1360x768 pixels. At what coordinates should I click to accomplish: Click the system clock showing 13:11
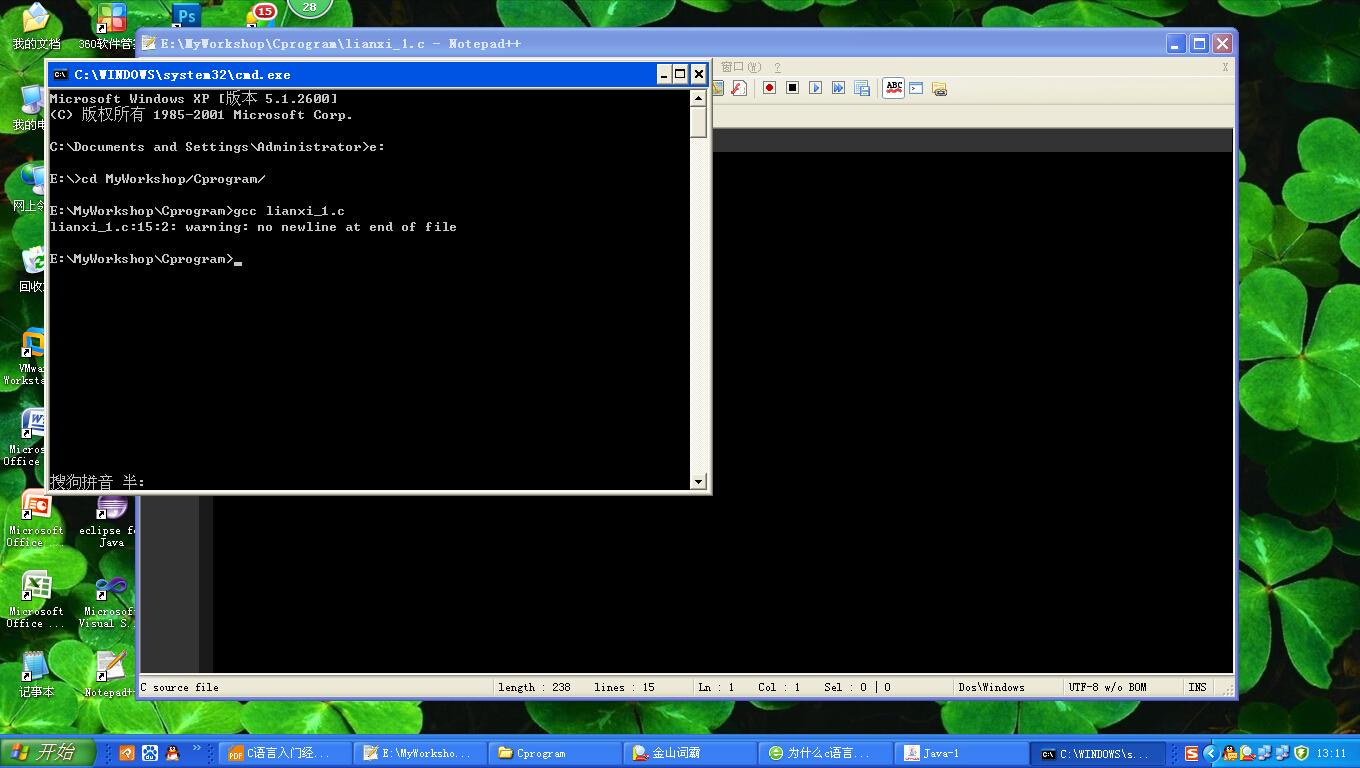click(x=1331, y=753)
